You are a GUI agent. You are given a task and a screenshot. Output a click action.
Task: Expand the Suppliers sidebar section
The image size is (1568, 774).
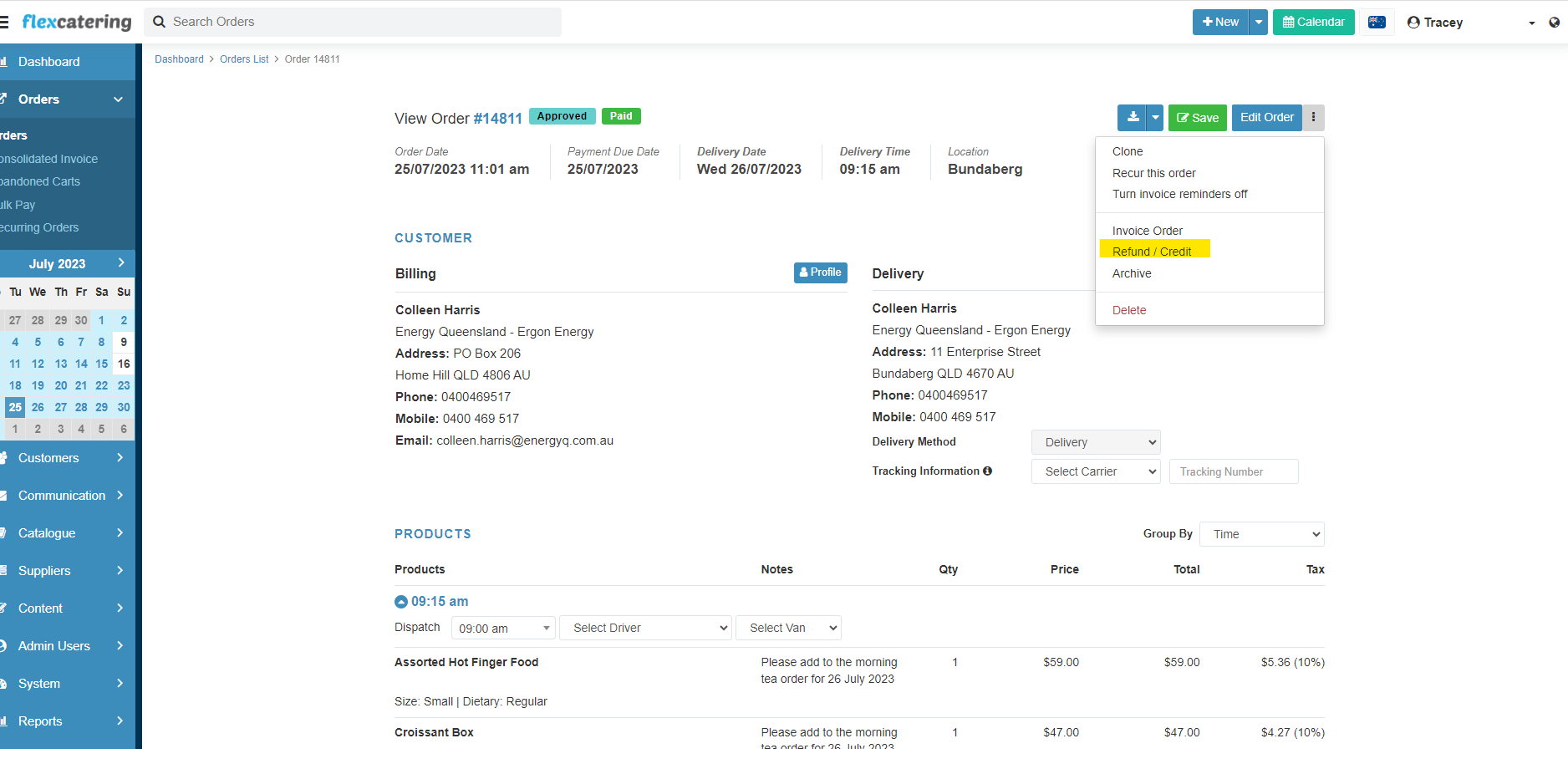tap(68, 571)
